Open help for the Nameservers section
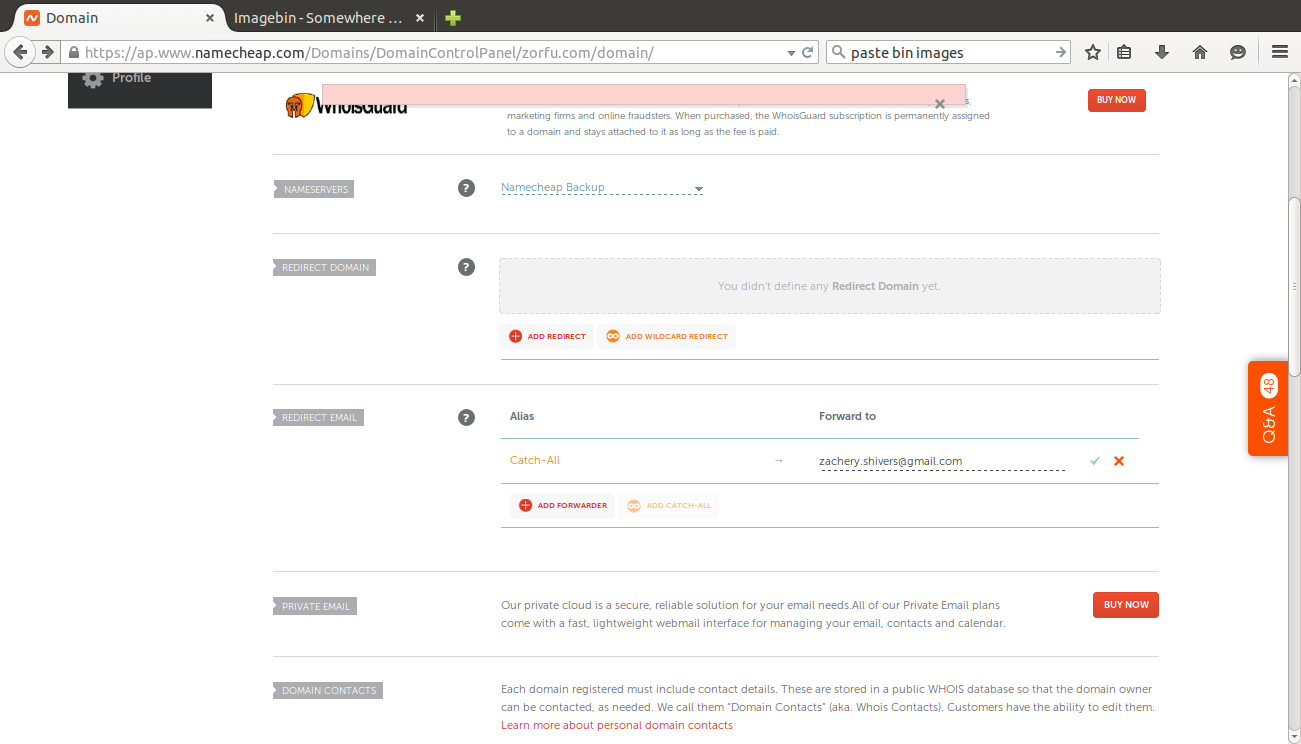 [466, 188]
